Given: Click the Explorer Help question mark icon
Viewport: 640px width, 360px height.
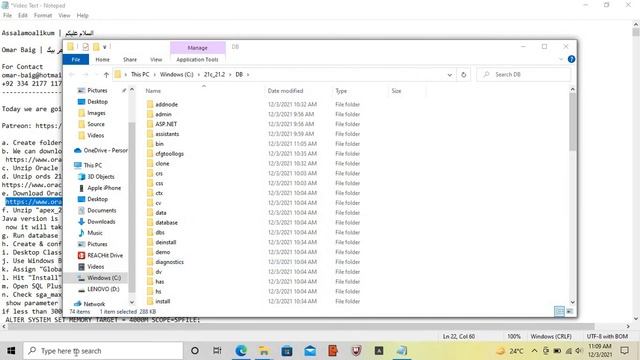Looking at the screenshot, I should 571,59.
